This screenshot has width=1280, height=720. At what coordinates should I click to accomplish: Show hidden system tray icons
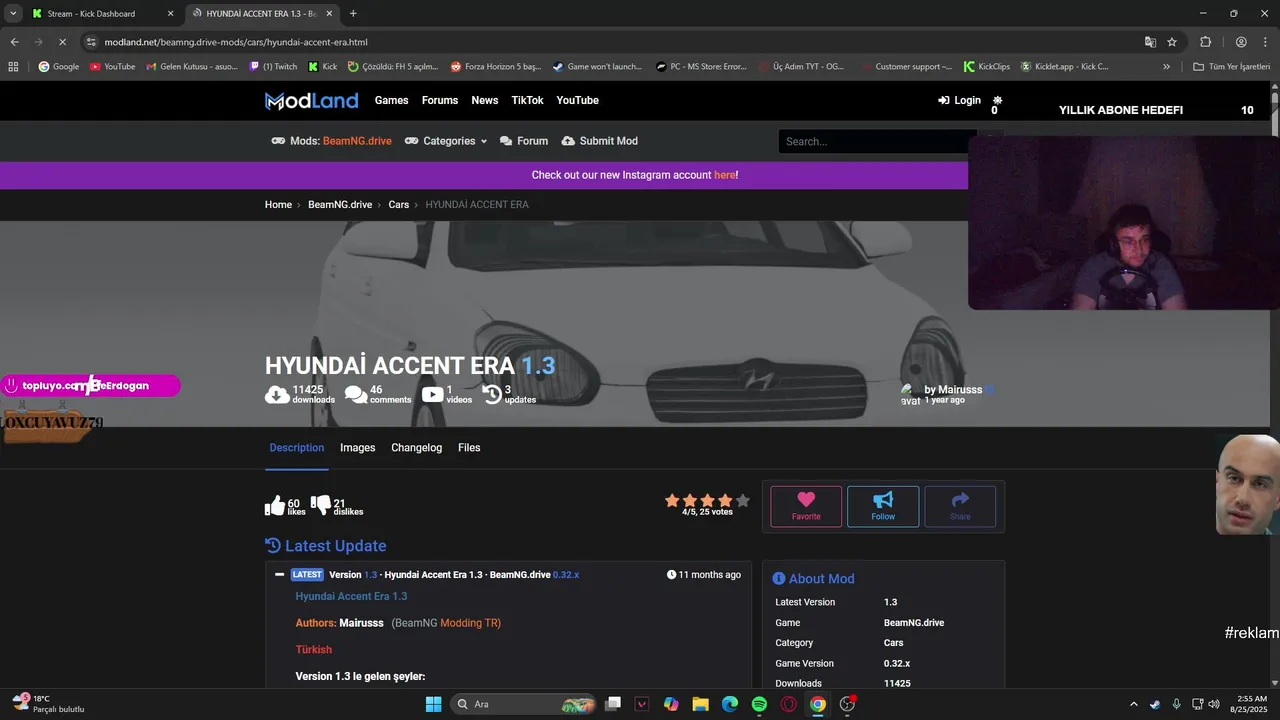point(1133,704)
